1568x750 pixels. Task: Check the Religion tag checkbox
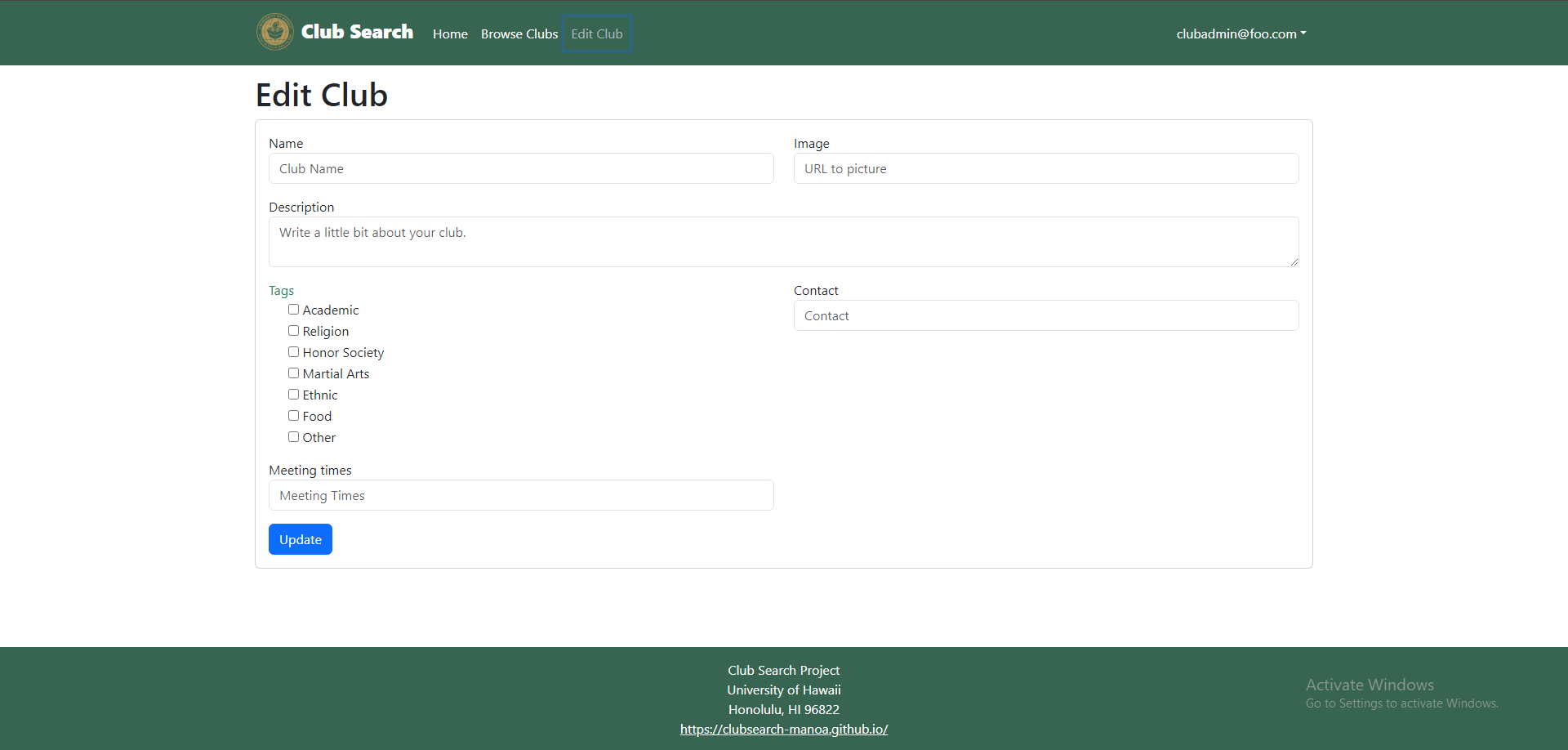(x=293, y=331)
